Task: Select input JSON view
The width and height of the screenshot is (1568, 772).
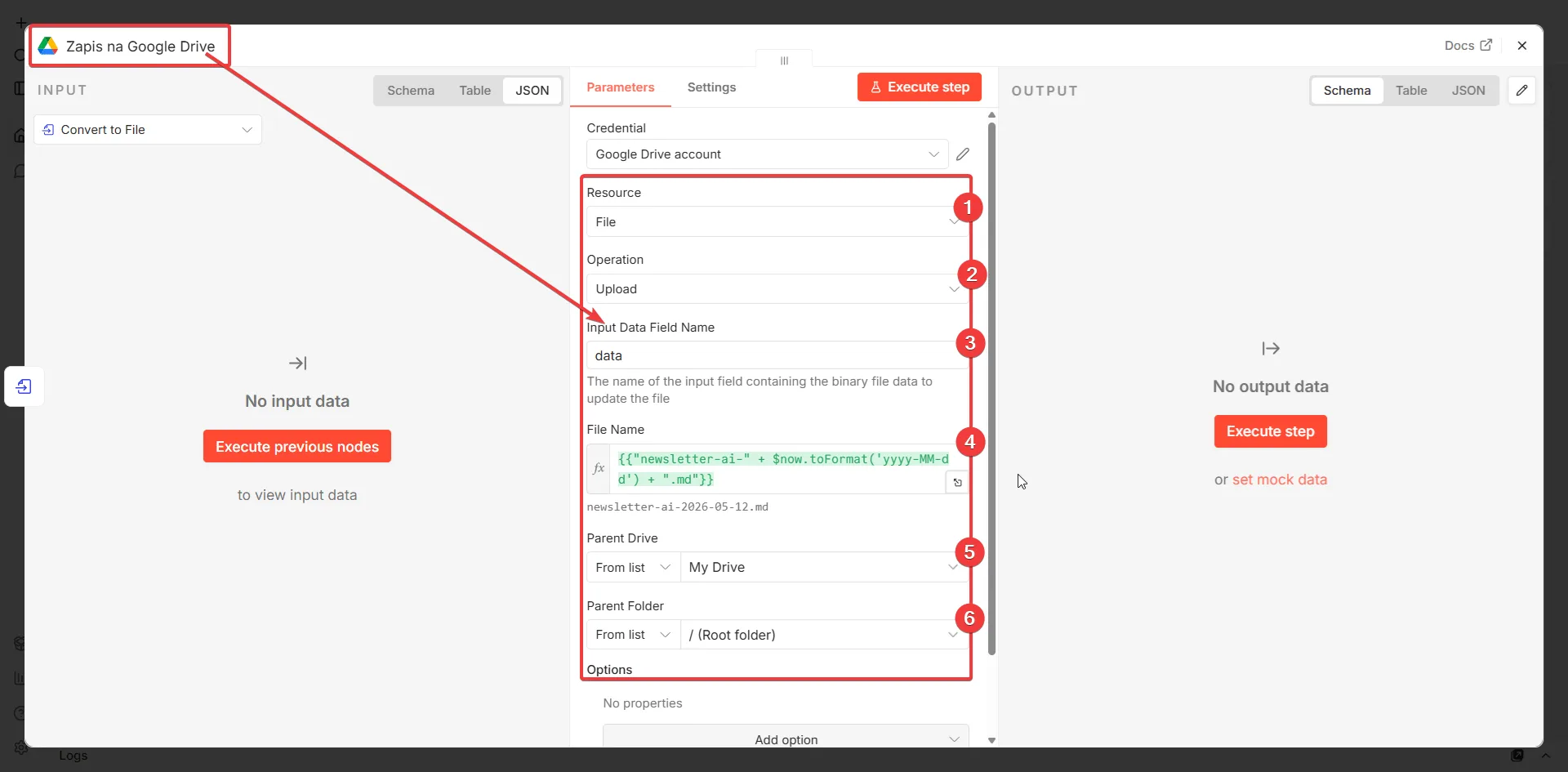Action: point(532,91)
